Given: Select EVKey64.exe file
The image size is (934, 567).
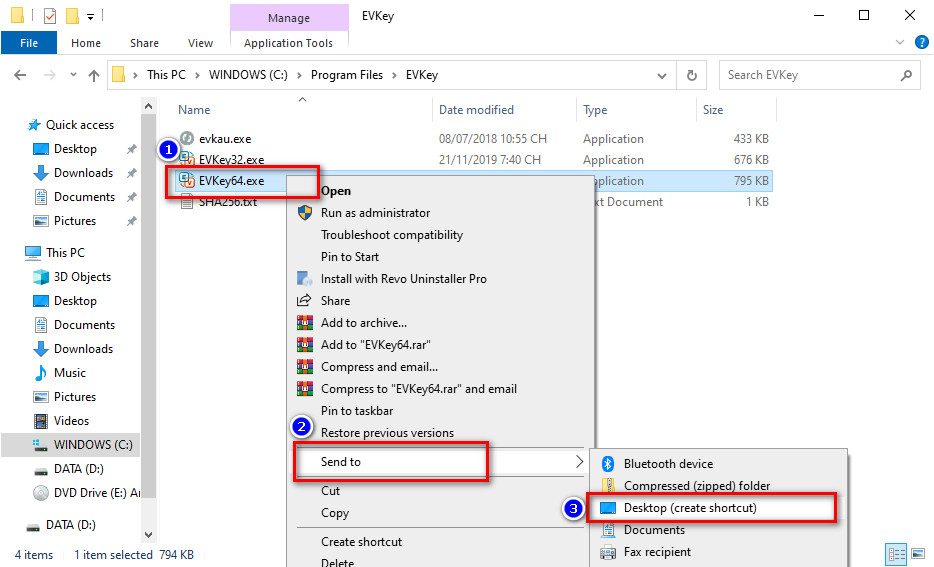Looking at the screenshot, I should [x=231, y=180].
